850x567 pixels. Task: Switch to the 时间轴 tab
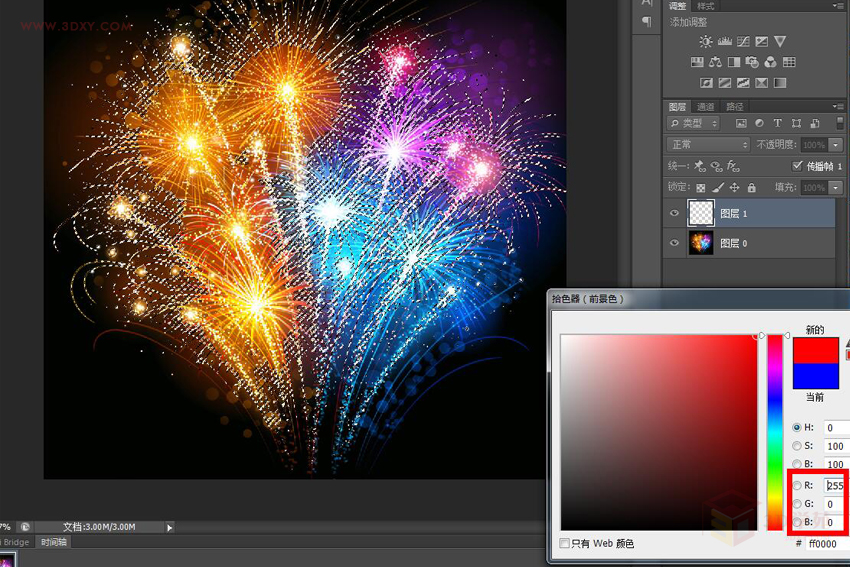[54, 542]
